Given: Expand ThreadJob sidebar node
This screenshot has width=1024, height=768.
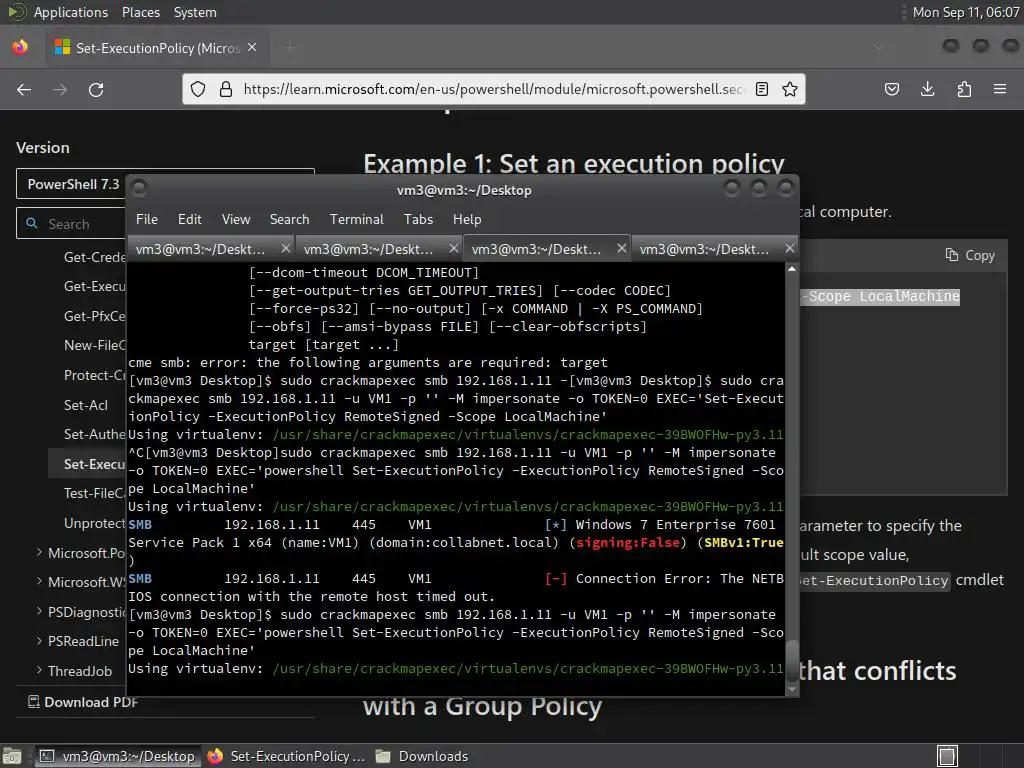Looking at the screenshot, I should tap(39, 670).
